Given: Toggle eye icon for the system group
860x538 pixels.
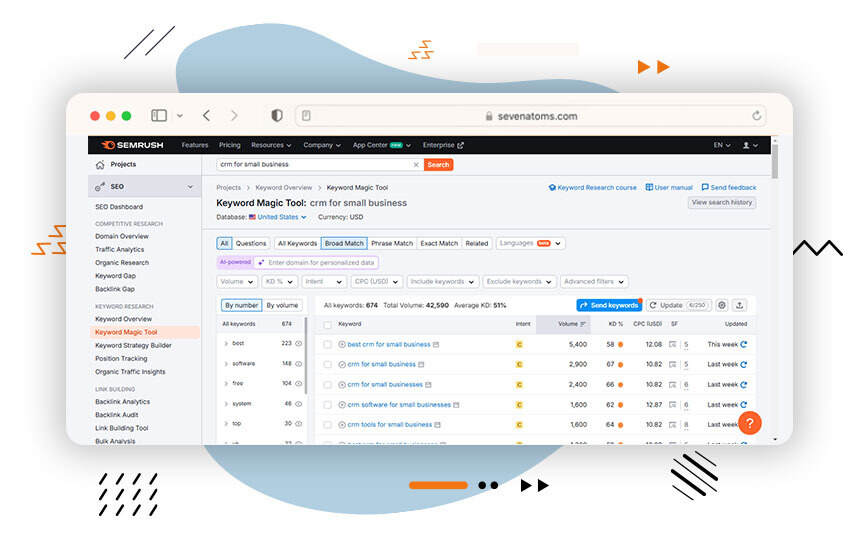Looking at the screenshot, I should click(x=299, y=404).
